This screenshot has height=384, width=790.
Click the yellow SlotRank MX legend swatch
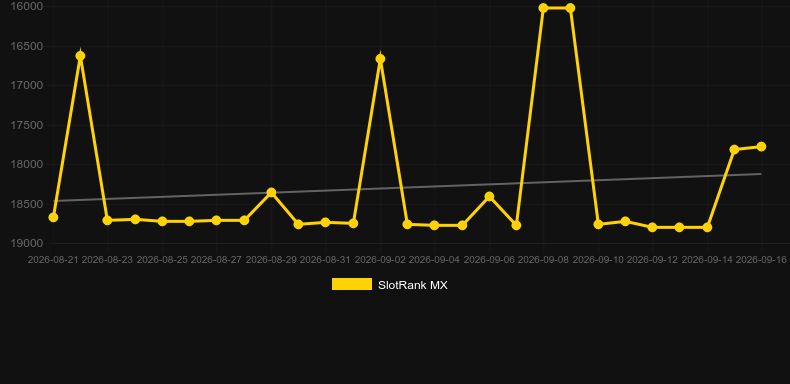click(x=352, y=284)
